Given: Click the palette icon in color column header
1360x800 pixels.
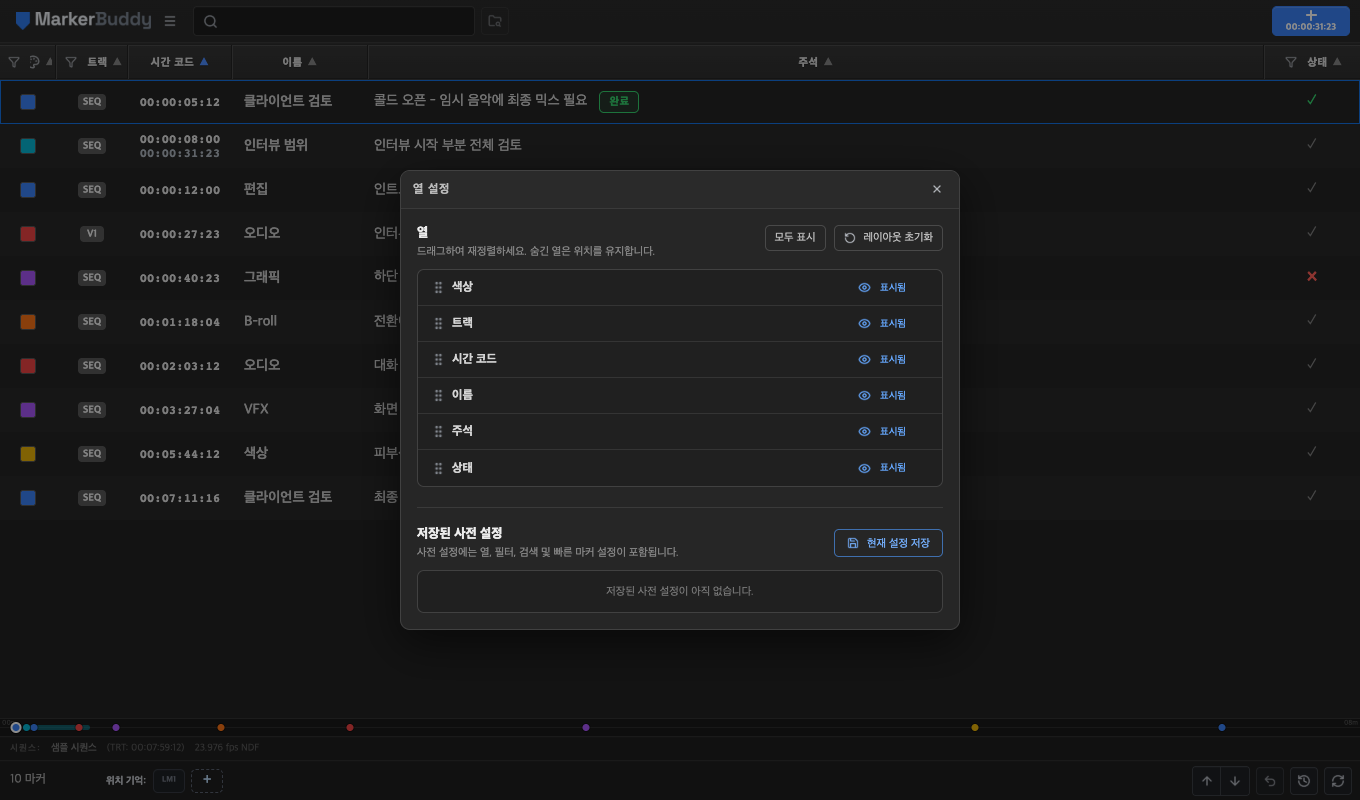Looking at the screenshot, I should 35,62.
